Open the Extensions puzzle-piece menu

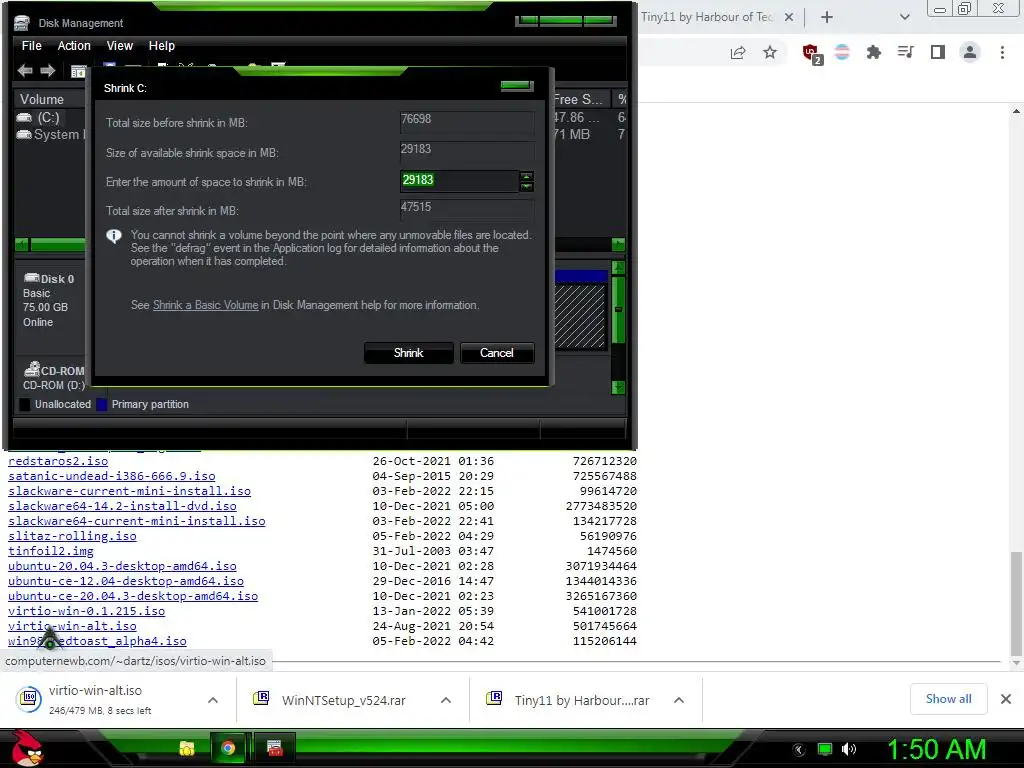tap(874, 52)
